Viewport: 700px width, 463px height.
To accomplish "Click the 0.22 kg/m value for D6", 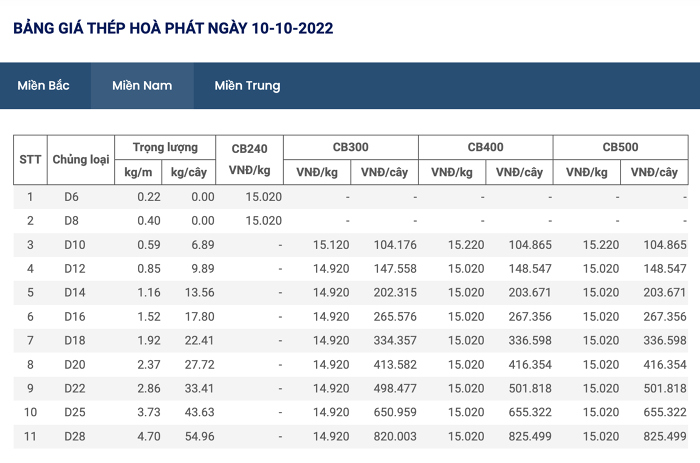I will click(x=149, y=197).
